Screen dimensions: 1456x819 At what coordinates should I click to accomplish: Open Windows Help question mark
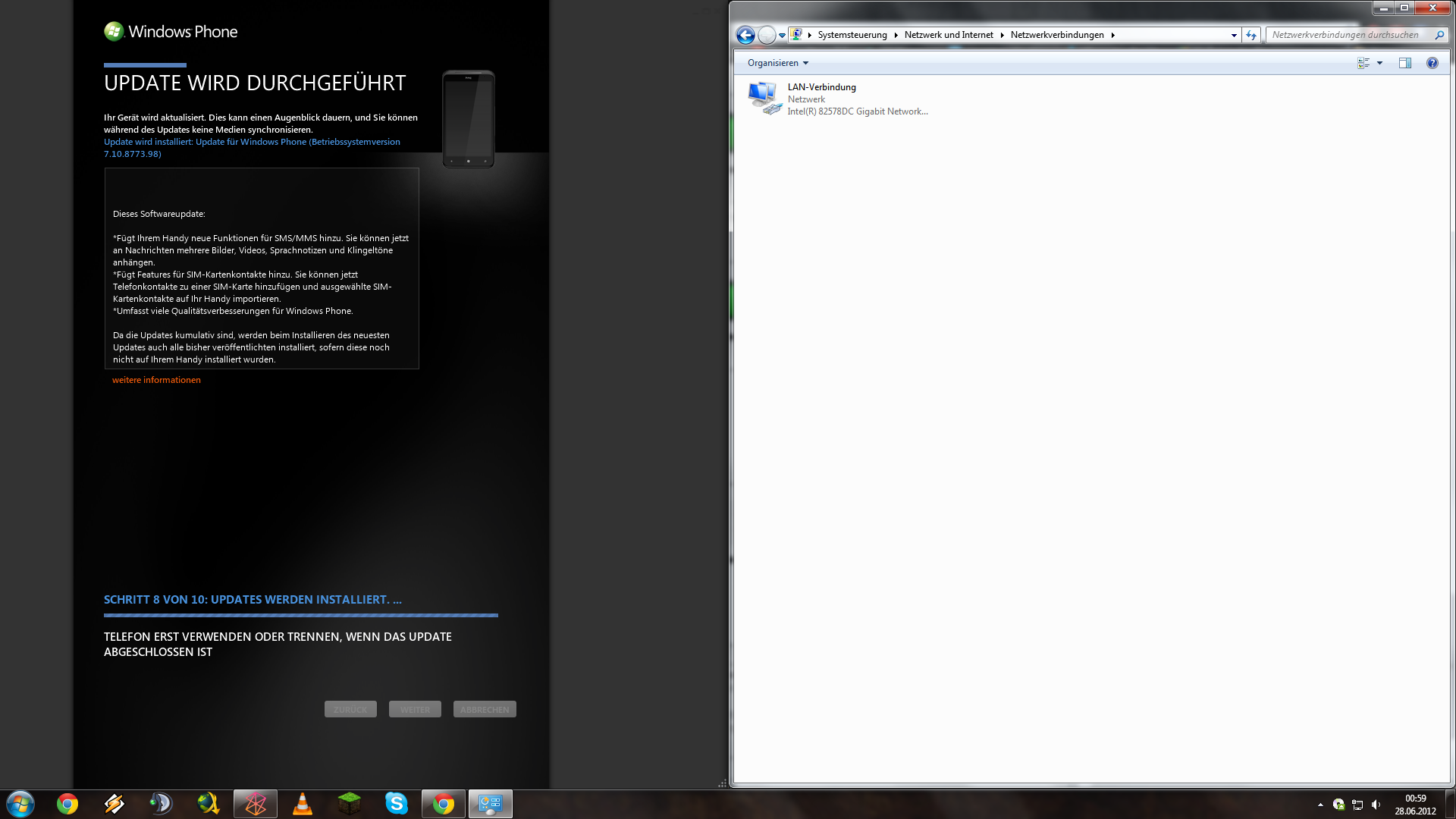coord(1432,63)
